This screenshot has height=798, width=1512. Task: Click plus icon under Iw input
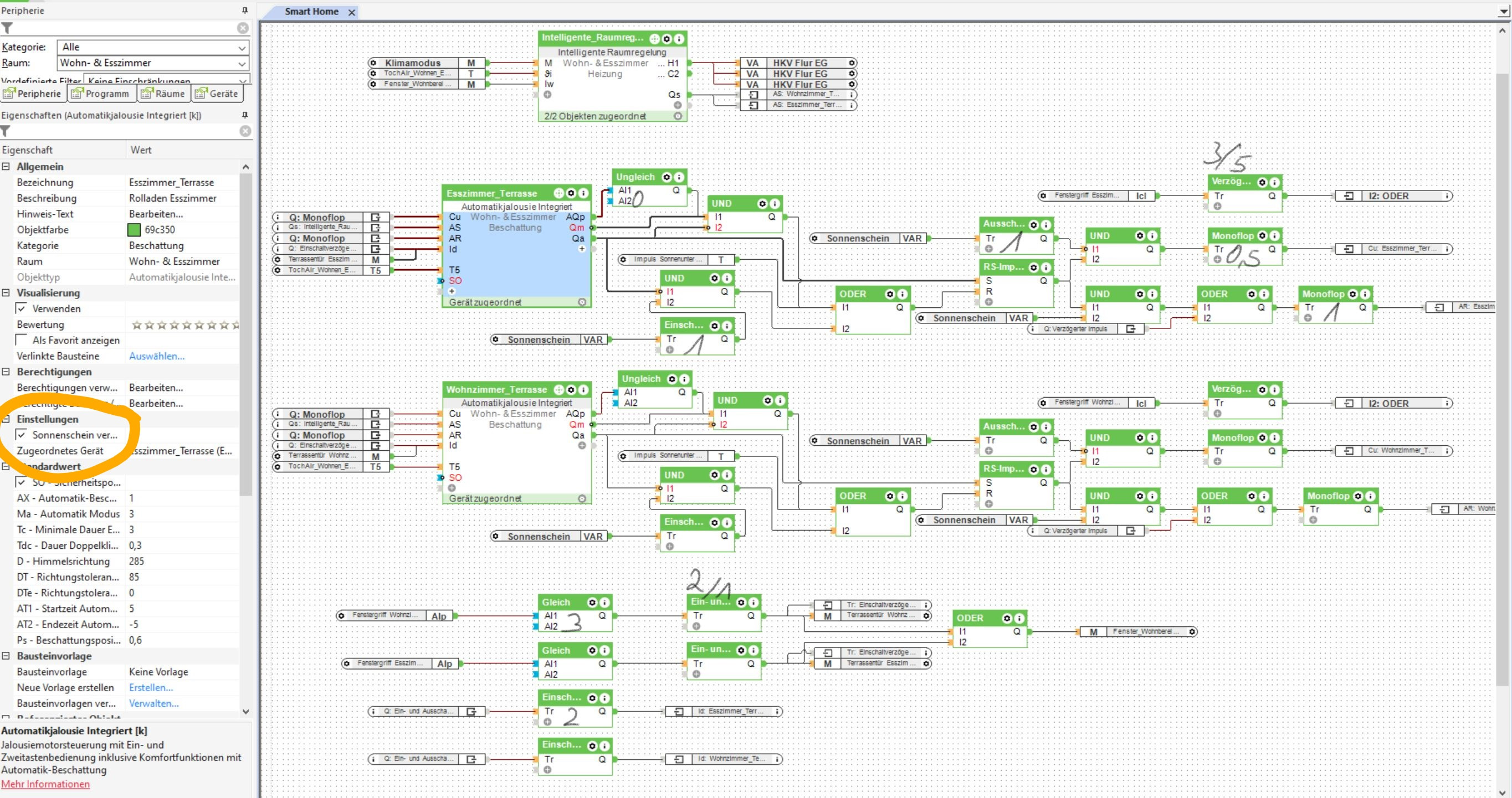[547, 95]
